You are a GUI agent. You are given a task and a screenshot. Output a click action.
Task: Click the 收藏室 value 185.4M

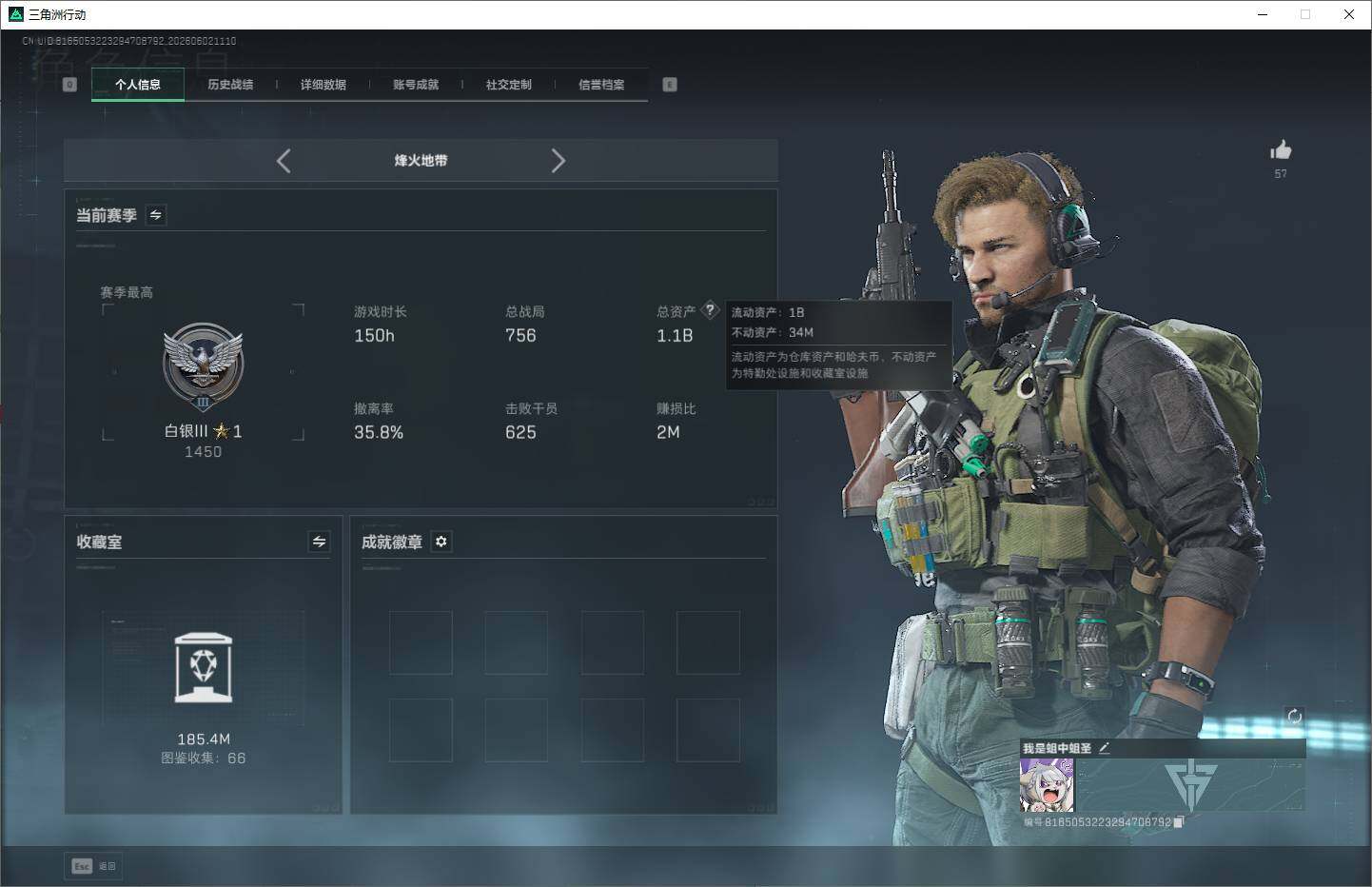point(204,739)
